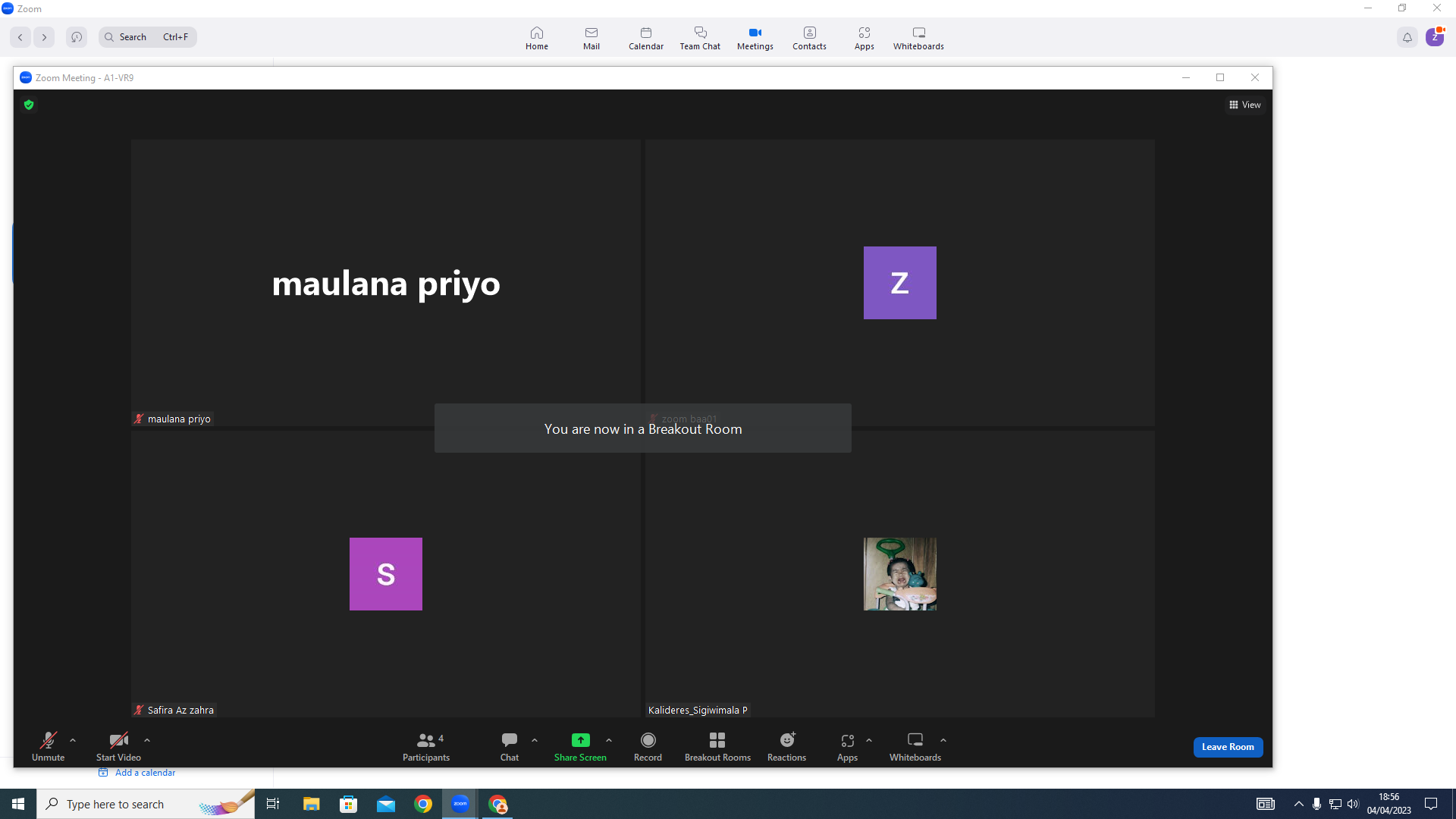Click the system tray microphone icon
This screenshot has height=819, width=1456.
1316,804
